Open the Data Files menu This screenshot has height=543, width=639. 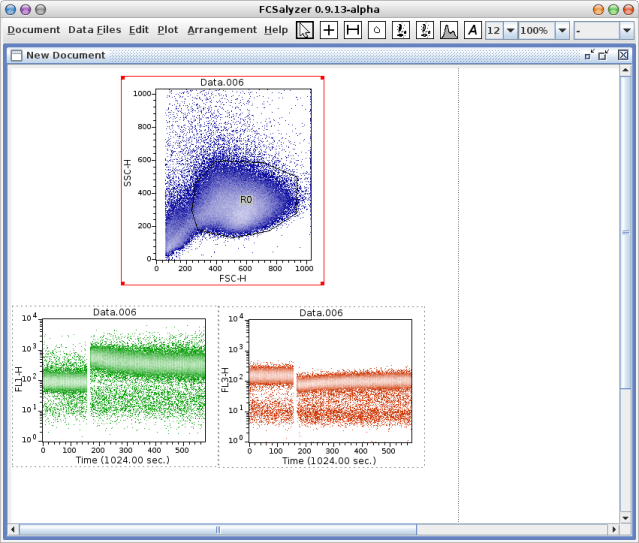tap(94, 30)
